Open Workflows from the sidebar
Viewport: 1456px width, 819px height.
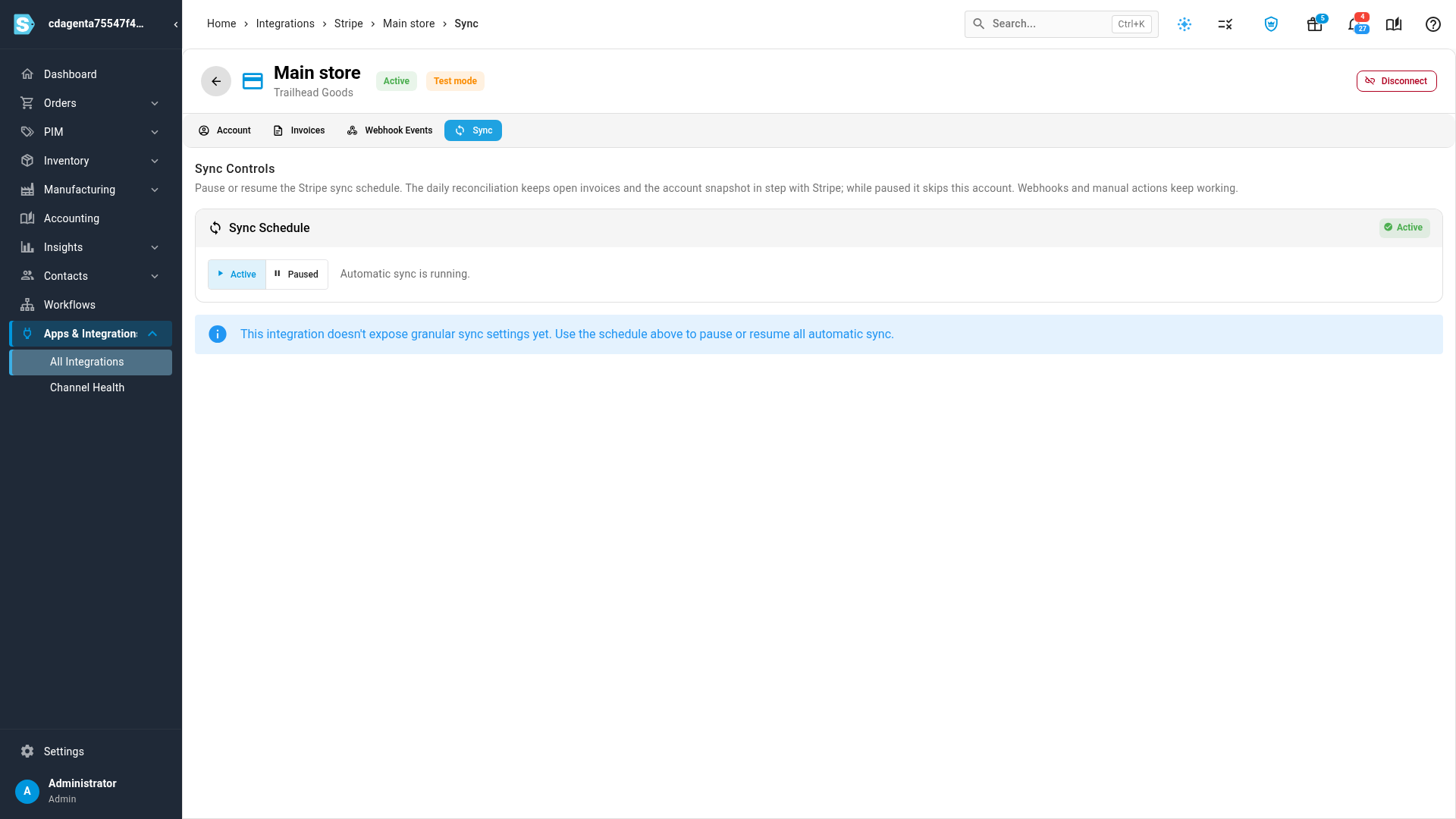91,305
